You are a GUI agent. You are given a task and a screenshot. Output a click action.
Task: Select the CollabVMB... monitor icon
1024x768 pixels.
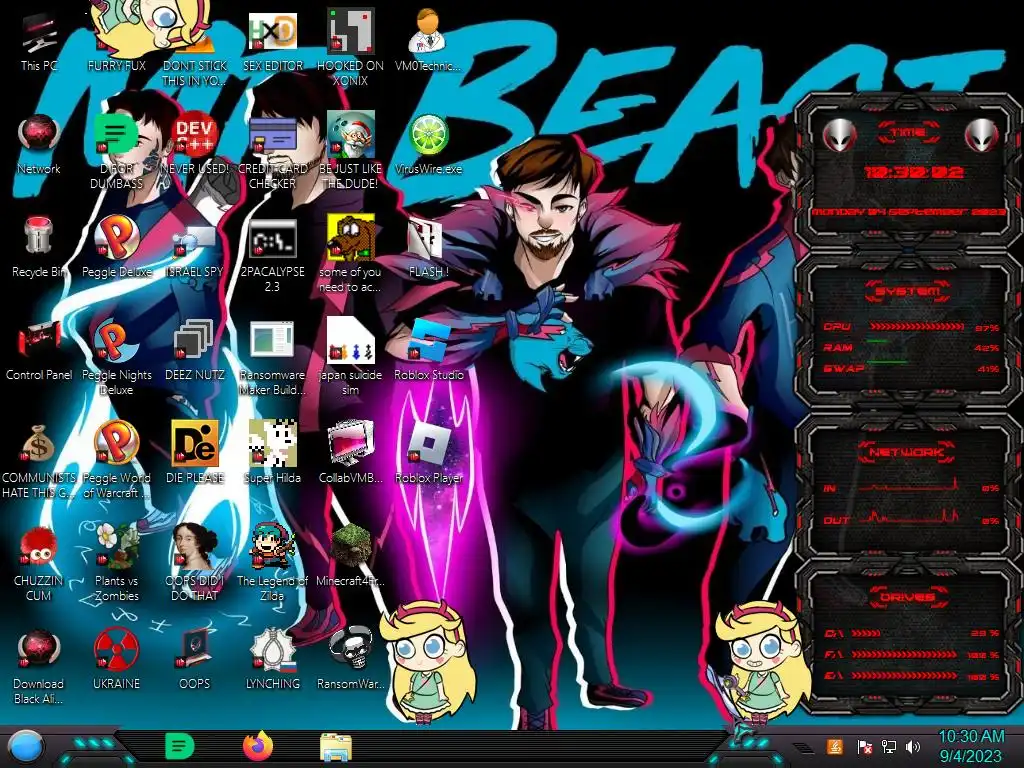351,453
